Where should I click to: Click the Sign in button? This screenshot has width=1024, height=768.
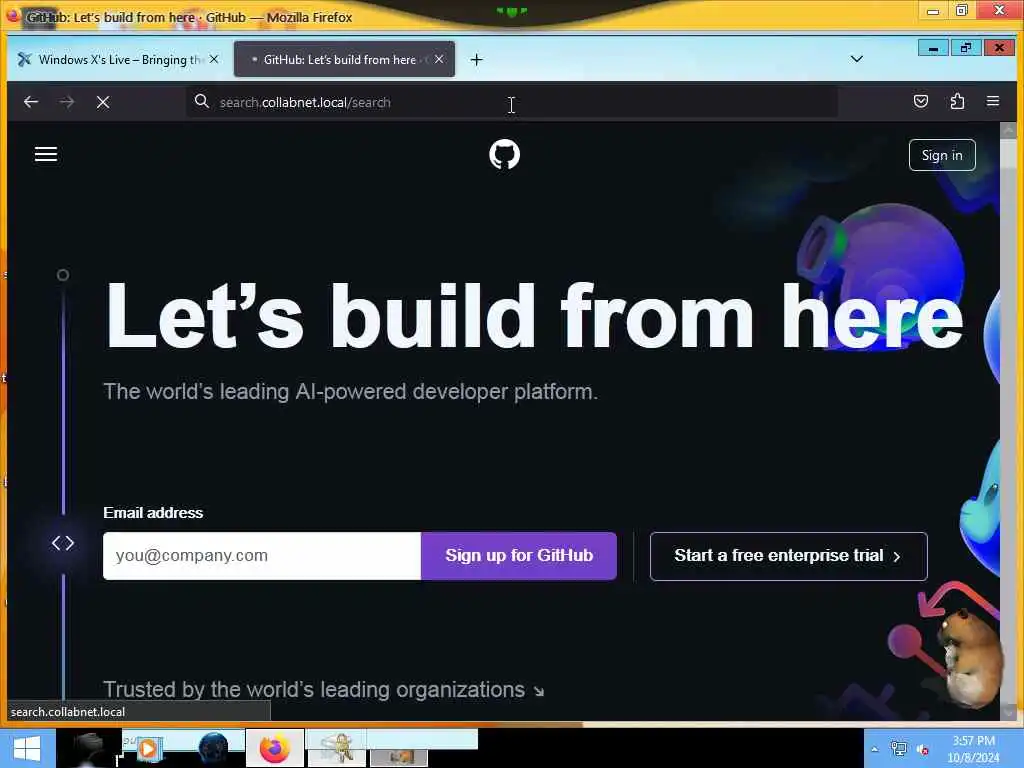click(942, 155)
